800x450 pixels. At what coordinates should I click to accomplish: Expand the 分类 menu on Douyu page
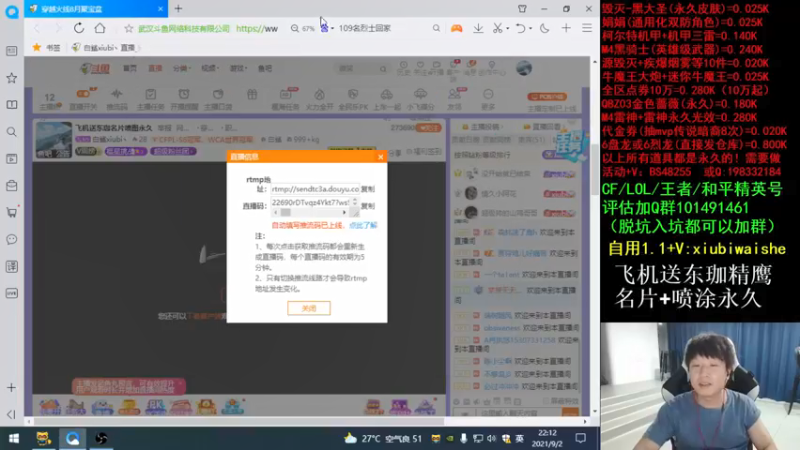coord(181,68)
